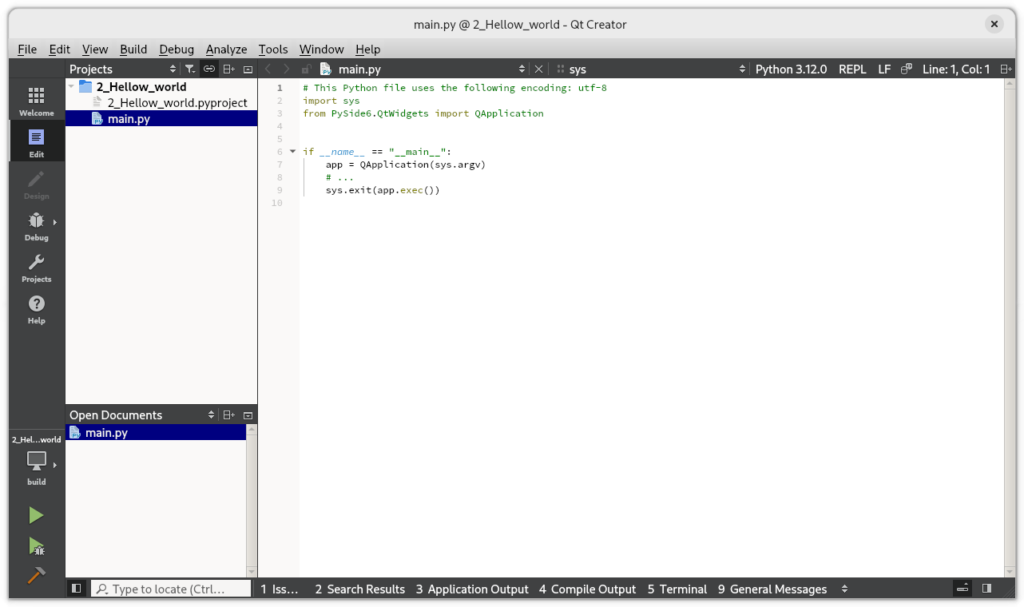Screen dimensions: 1024x607
Task: Switch to Welcome mode
Action: coord(36,101)
